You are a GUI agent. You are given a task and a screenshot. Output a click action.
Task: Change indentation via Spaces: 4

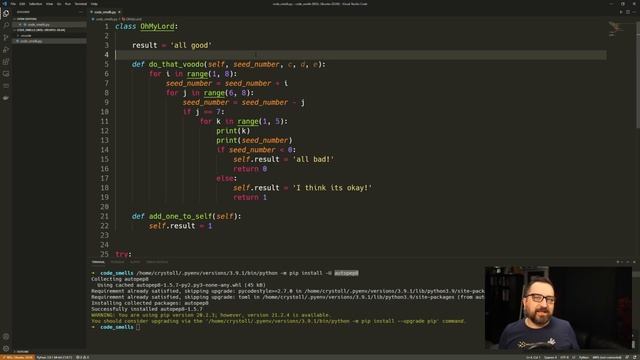(x=551, y=357)
